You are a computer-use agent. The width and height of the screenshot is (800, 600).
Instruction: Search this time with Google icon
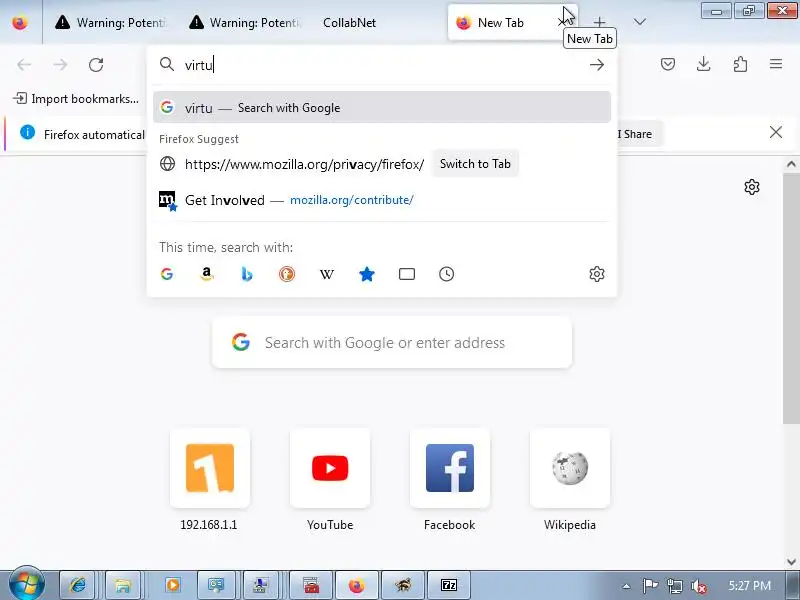point(167,274)
